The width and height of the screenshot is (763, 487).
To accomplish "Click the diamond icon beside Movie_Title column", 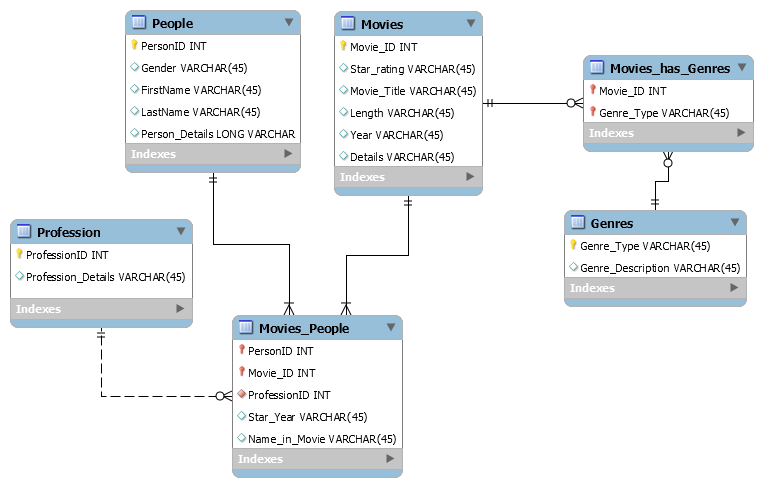I will pos(344,90).
